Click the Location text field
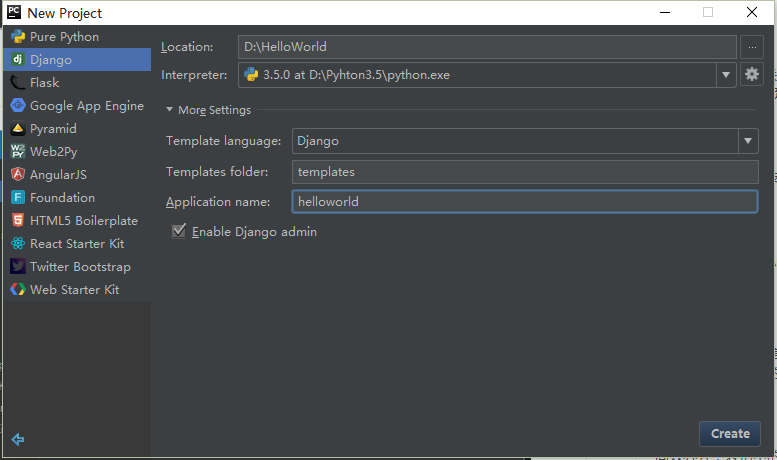Image resolution: width=777 pixels, height=460 pixels. click(487, 47)
